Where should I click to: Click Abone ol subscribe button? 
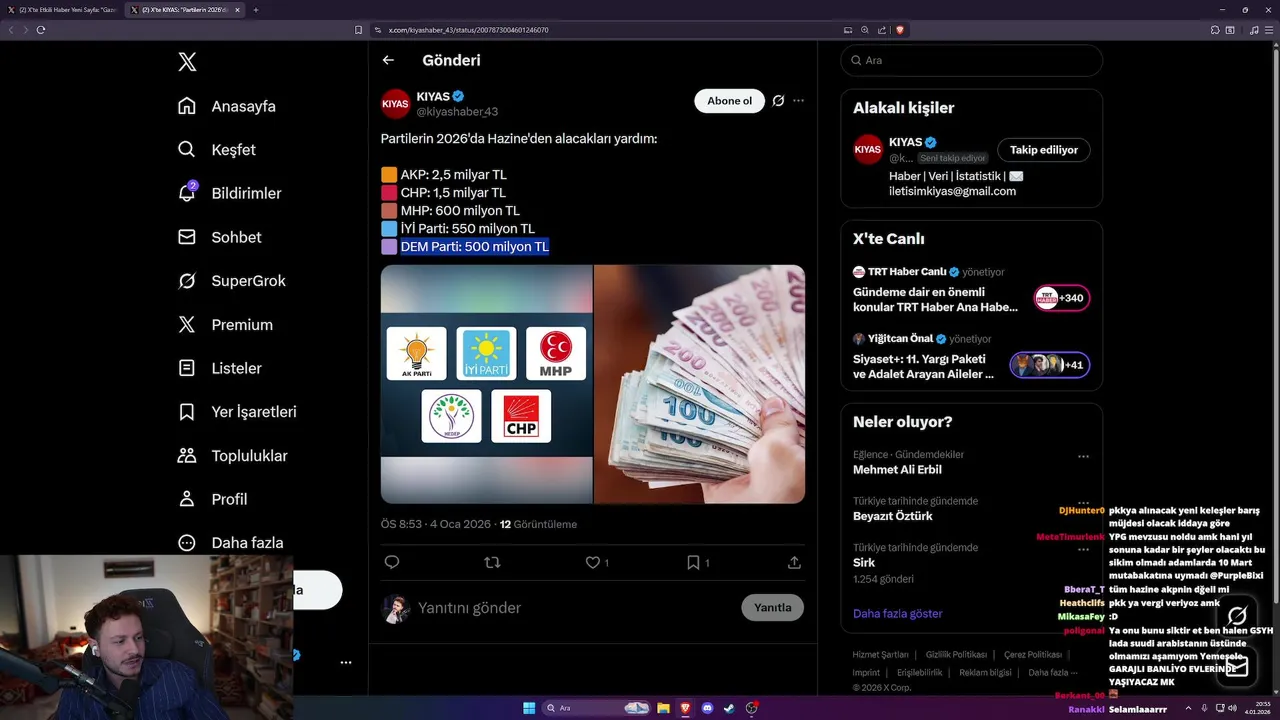tap(729, 101)
